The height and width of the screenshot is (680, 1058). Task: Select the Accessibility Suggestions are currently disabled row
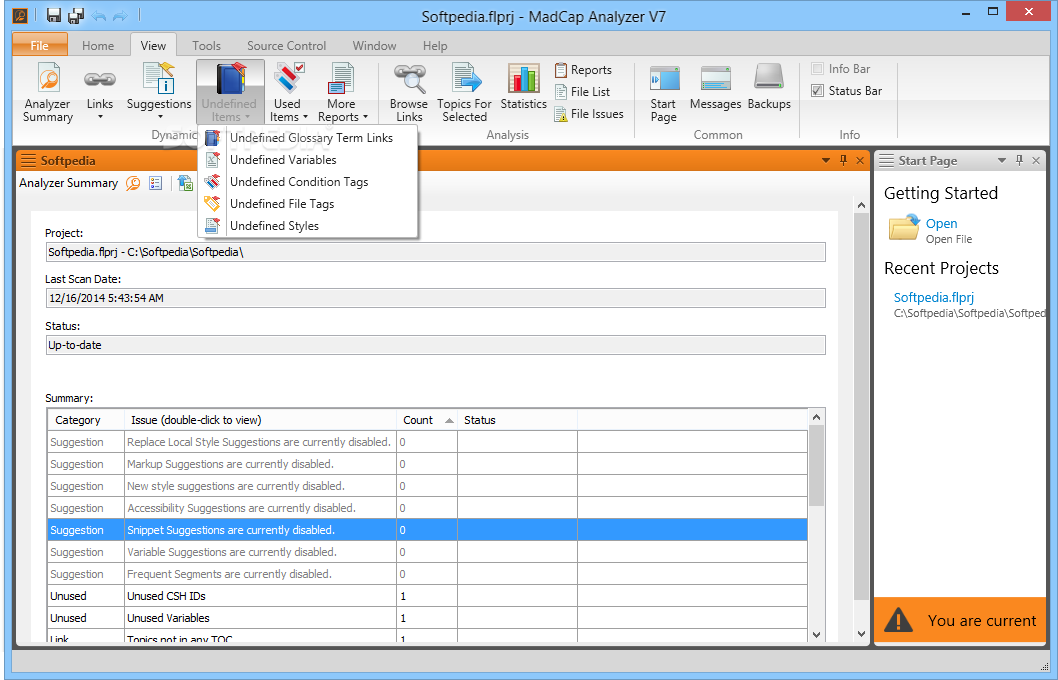pos(427,508)
